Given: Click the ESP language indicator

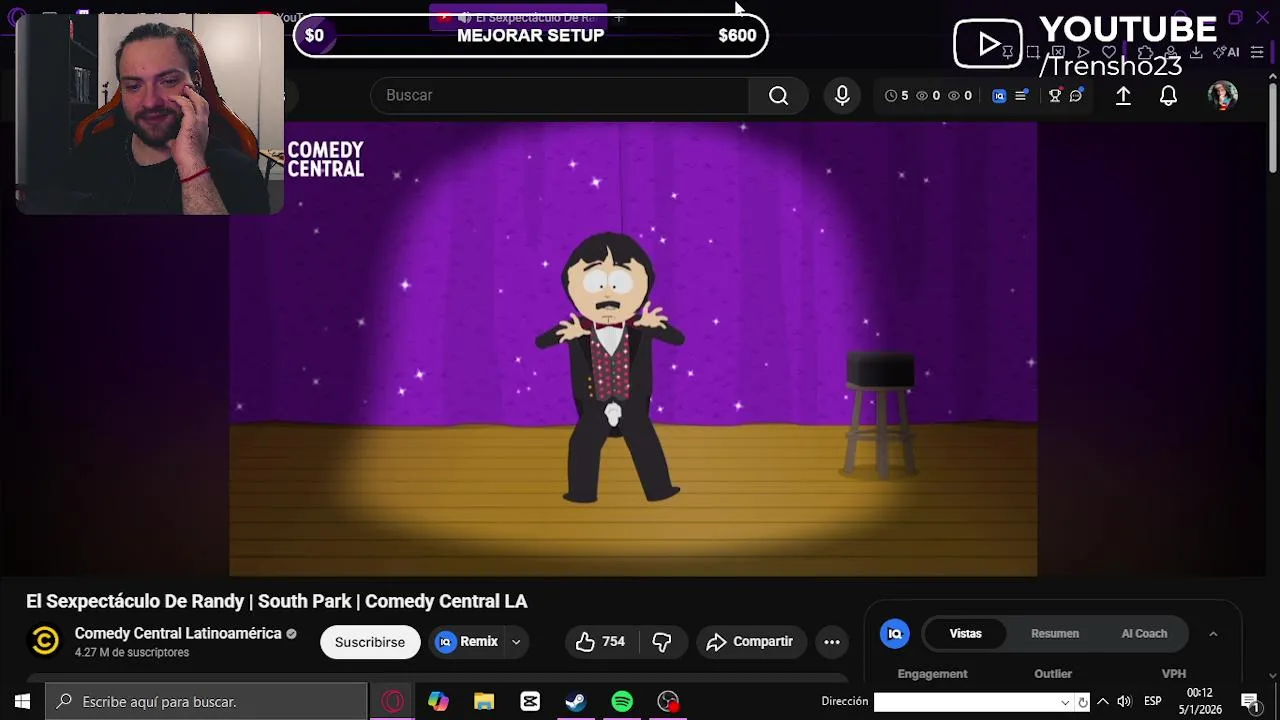Looking at the screenshot, I should [1153, 702].
